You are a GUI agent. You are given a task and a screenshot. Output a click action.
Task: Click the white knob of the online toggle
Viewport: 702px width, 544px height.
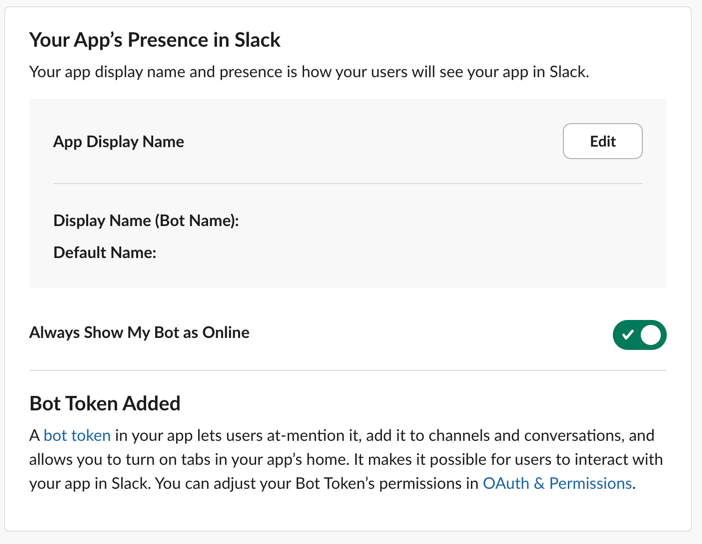(x=651, y=335)
